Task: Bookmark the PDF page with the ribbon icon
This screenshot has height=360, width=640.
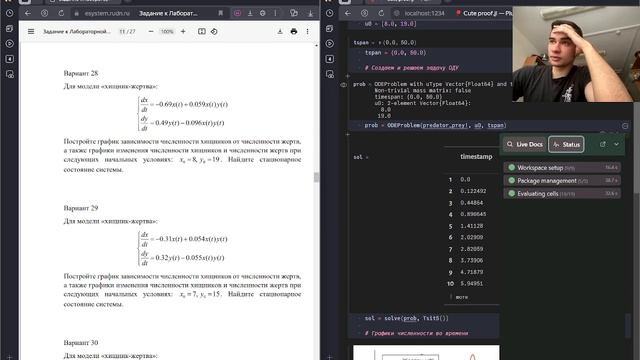Action: (220, 13)
